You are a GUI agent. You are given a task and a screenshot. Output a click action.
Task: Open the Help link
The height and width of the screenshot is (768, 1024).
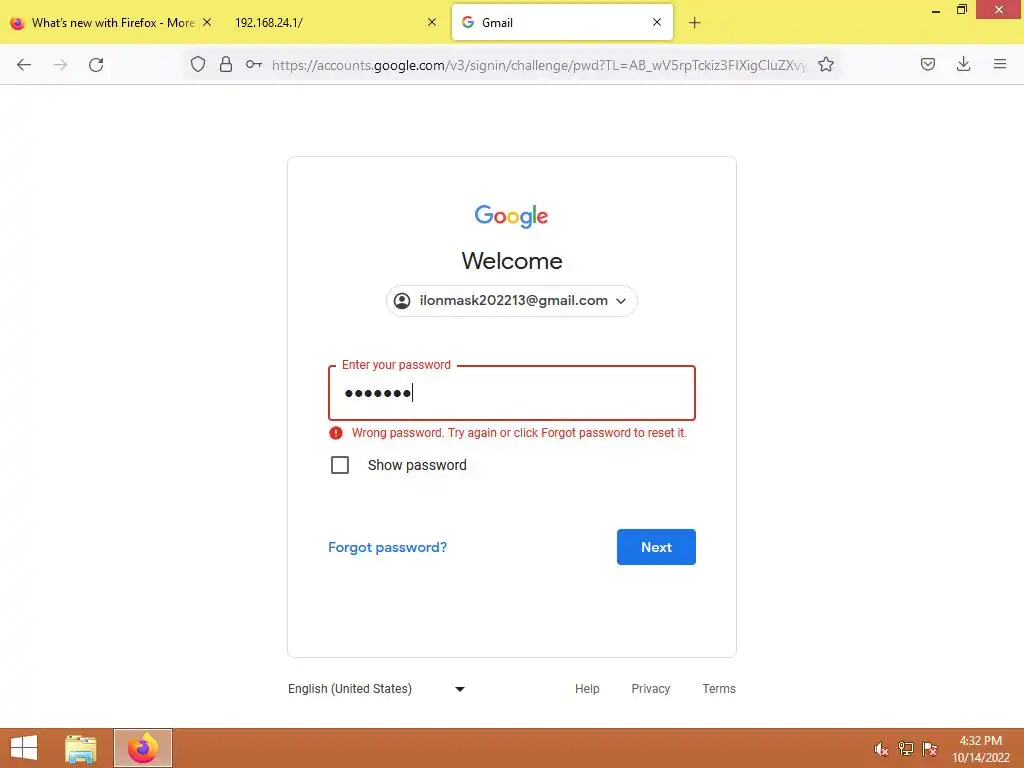(x=587, y=689)
